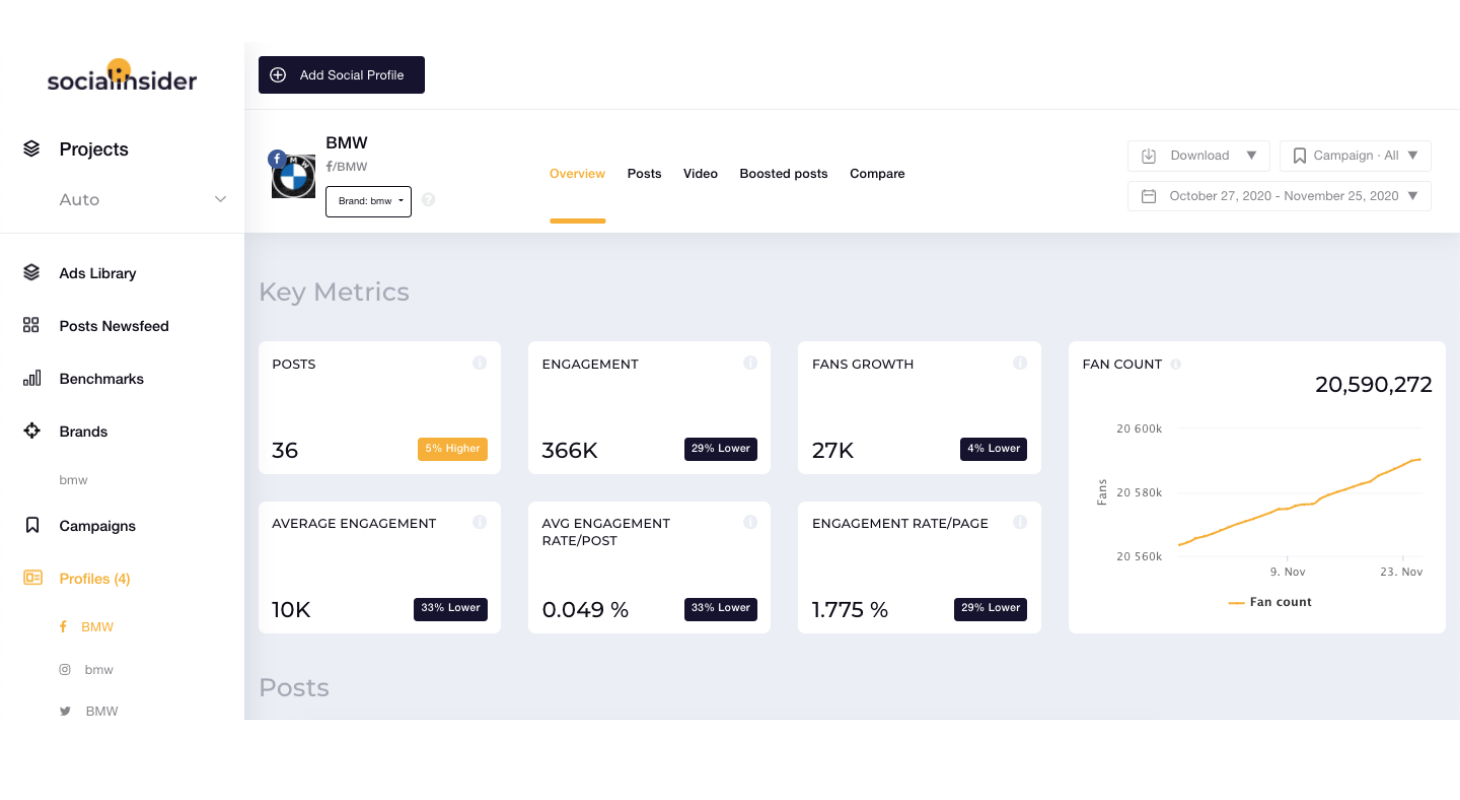Select the Instagram bmw profile in sidebar
Image resolution: width=1460 pixels, height=800 pixels.
click(x=99, y=670)
